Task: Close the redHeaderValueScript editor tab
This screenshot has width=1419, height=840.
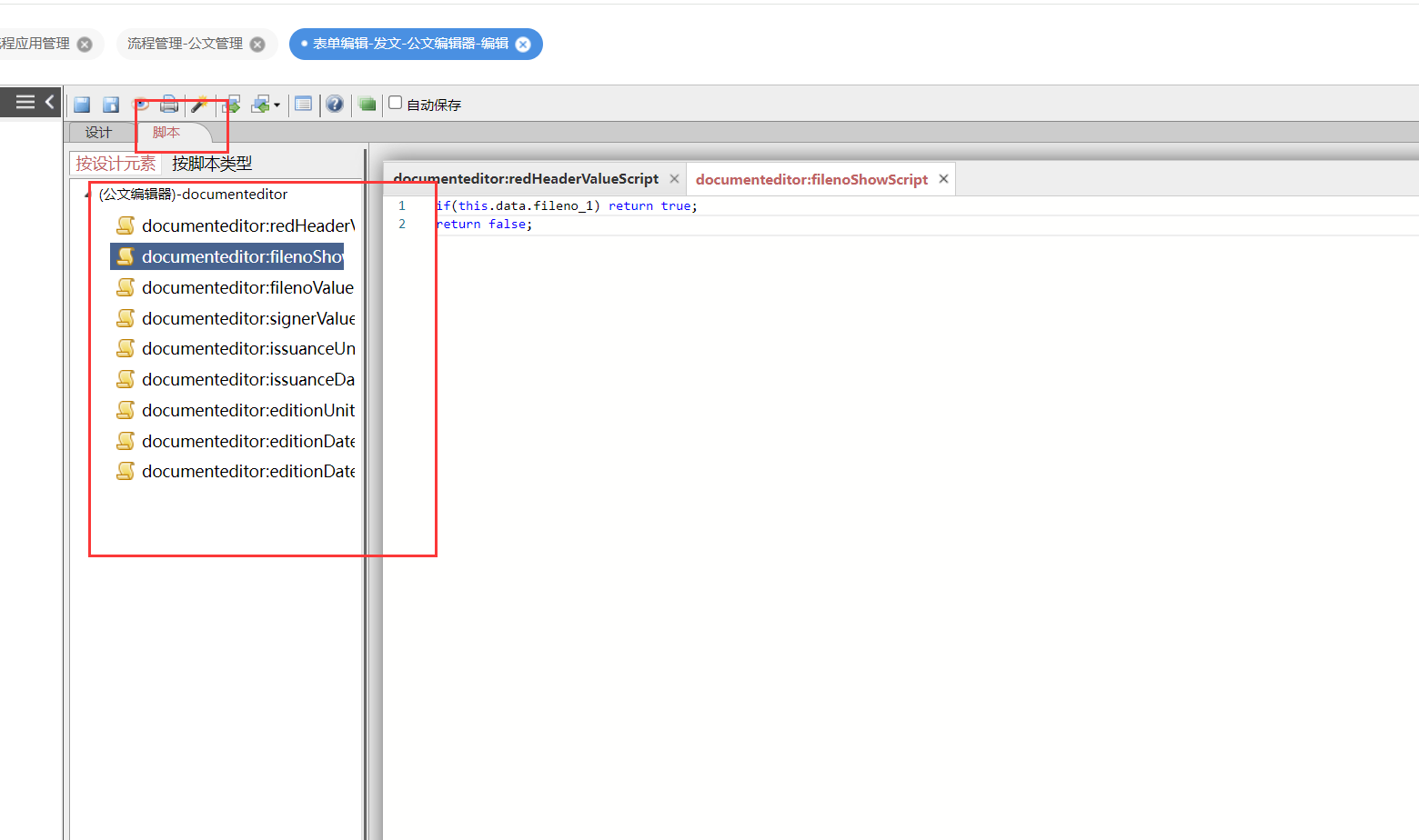Action: (x=674, y=179)
